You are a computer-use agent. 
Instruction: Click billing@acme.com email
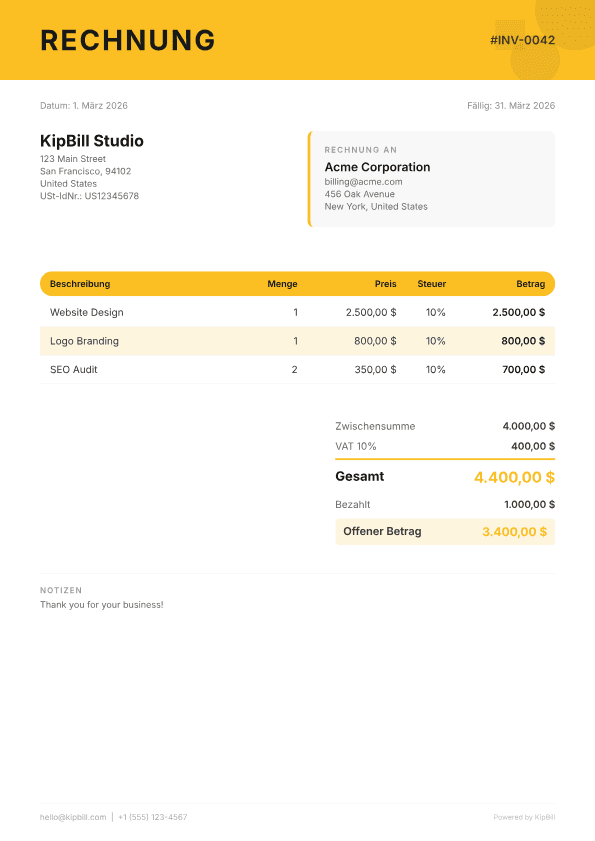pyautogui.click(x=363, y=182)
